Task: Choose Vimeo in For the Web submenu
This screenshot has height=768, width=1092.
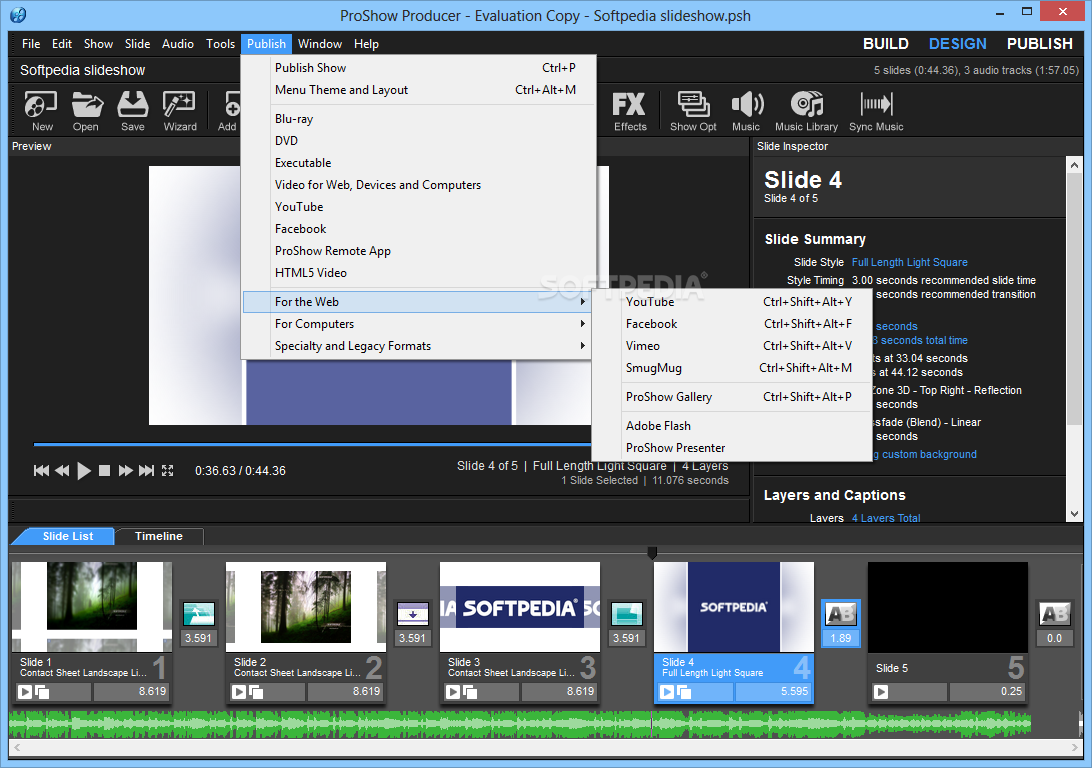Action: coord(731,346)
